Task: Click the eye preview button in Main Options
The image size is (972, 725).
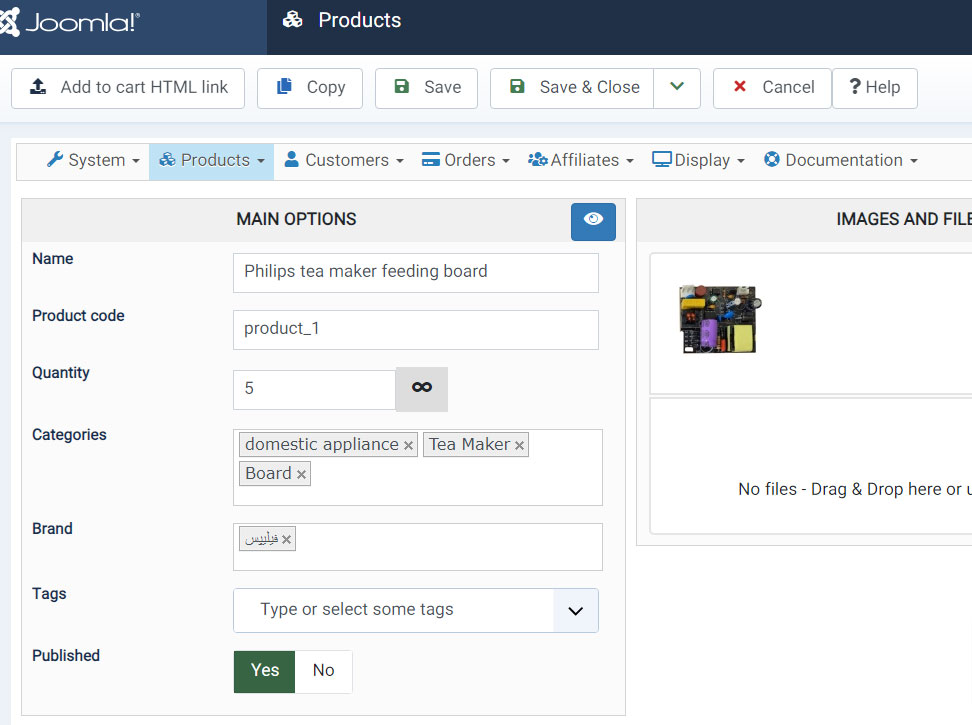Action: 593,221
